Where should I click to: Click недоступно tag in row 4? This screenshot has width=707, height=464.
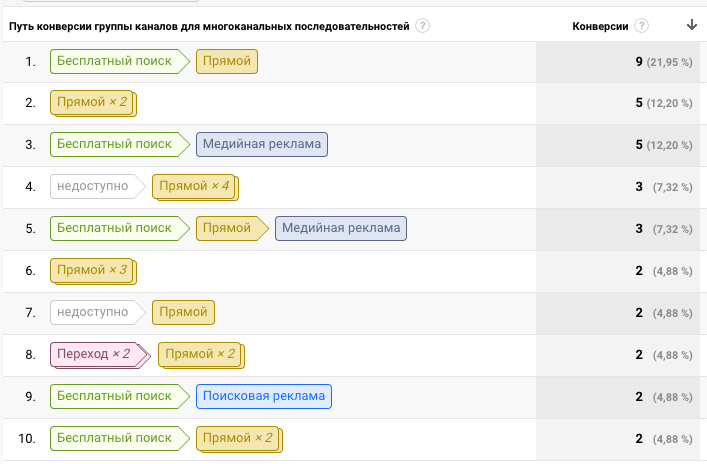point(92,186)
